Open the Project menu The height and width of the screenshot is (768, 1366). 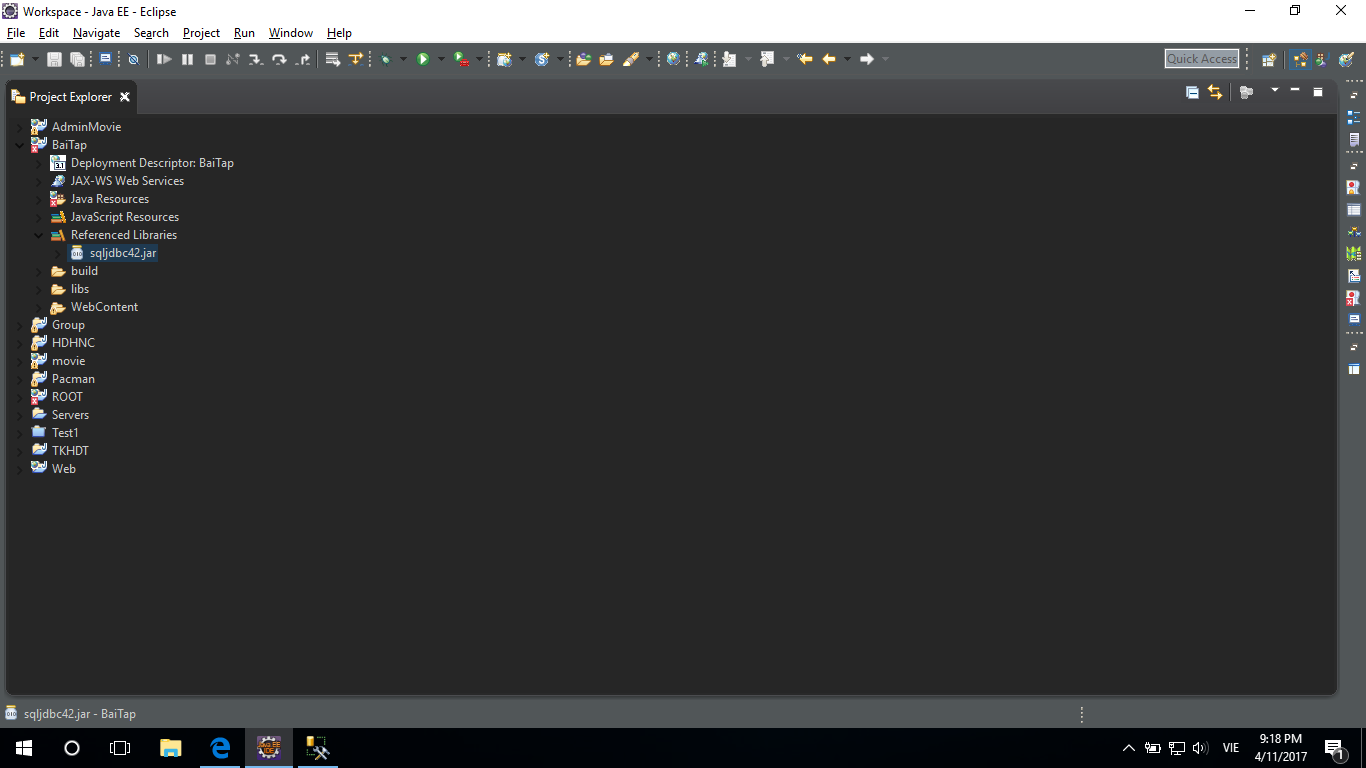[x=201, y=33]
